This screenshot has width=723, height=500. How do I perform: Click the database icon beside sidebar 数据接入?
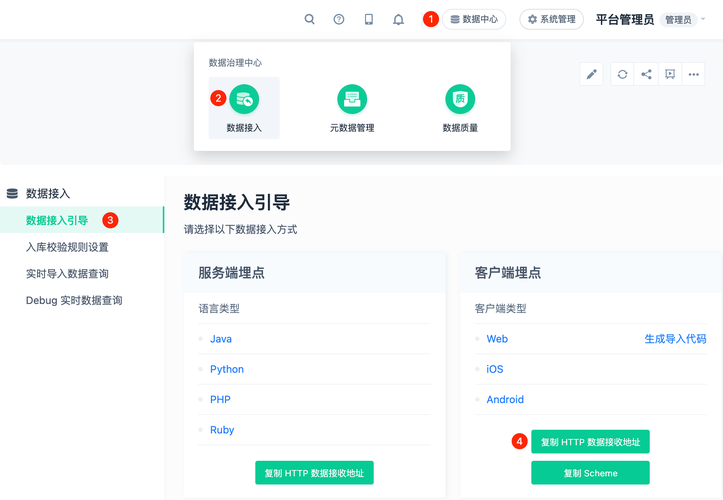click(12, 194)
